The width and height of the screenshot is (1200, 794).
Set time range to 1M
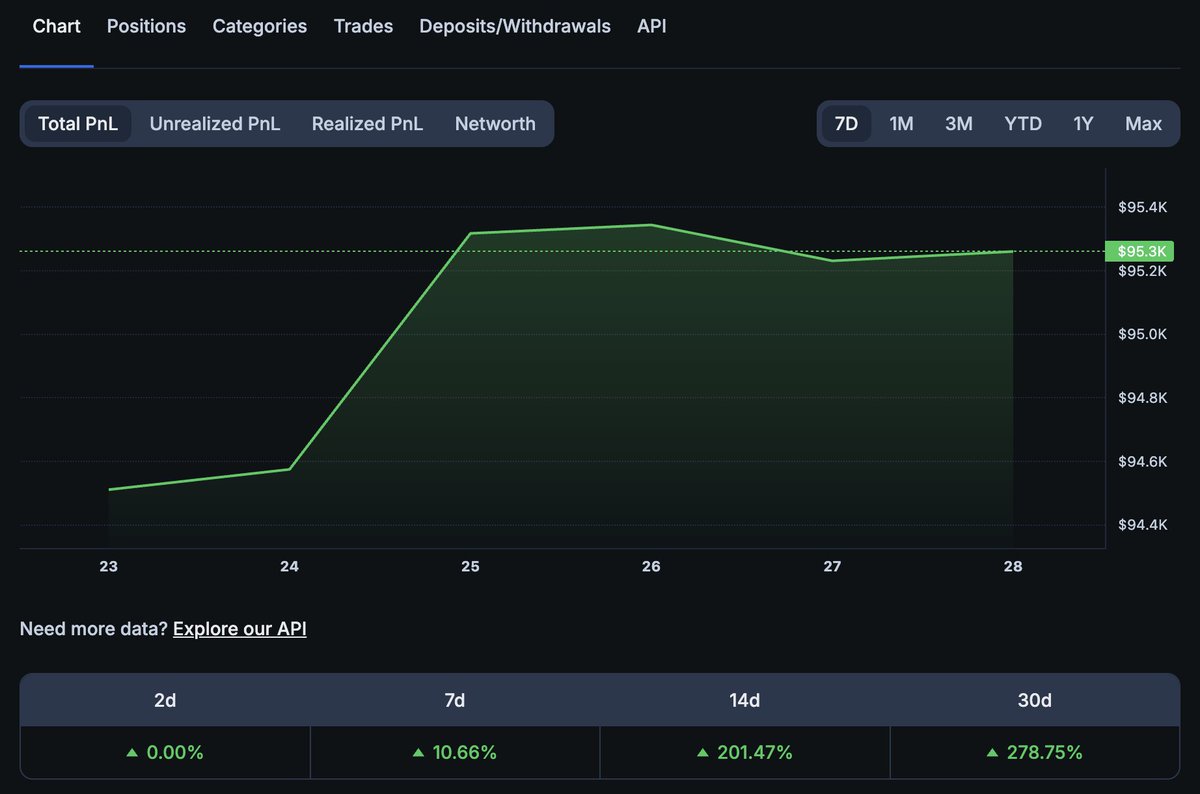901,124
